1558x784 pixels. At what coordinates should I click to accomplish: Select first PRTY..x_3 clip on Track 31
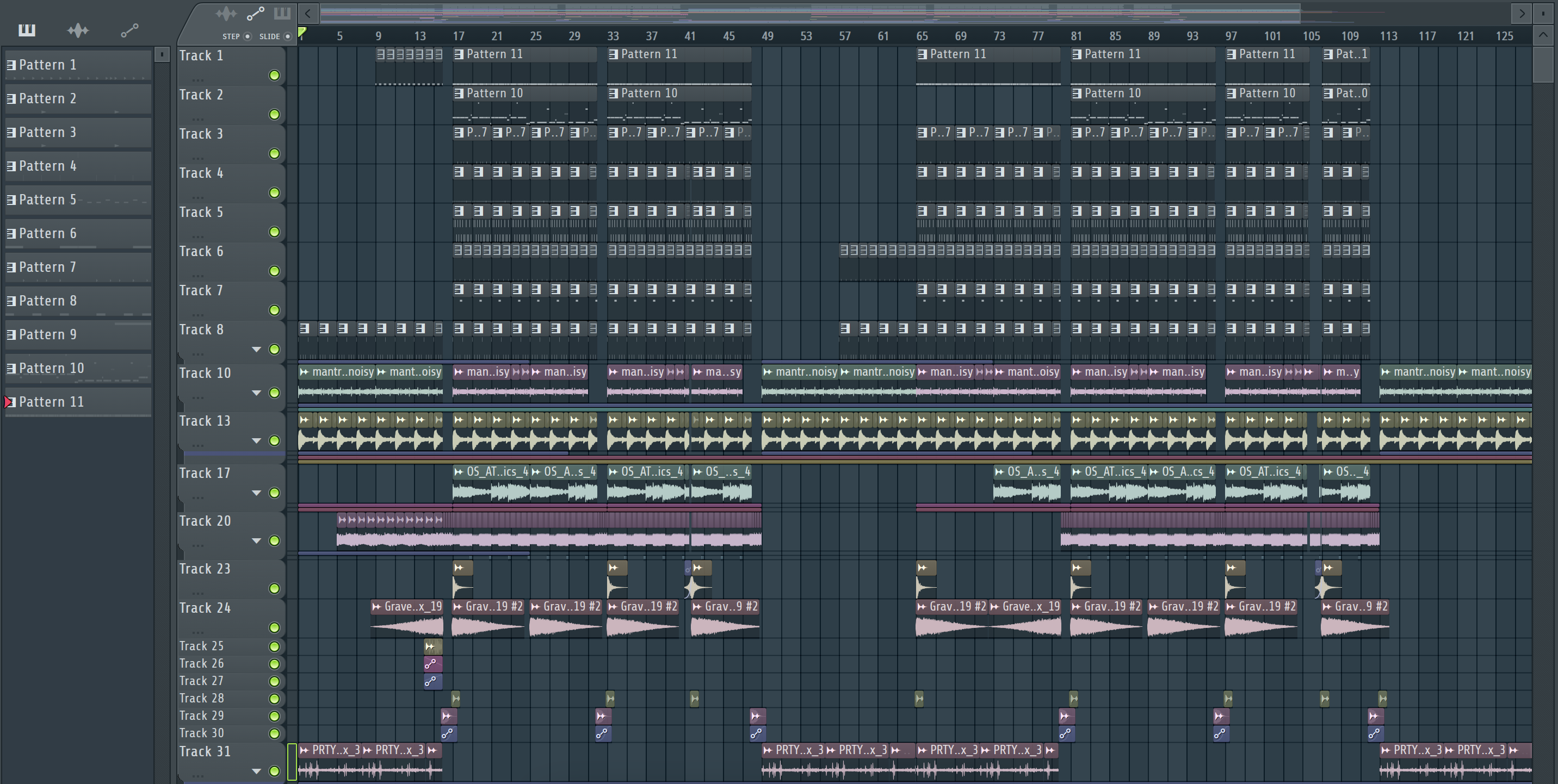(x=330, y=762)
